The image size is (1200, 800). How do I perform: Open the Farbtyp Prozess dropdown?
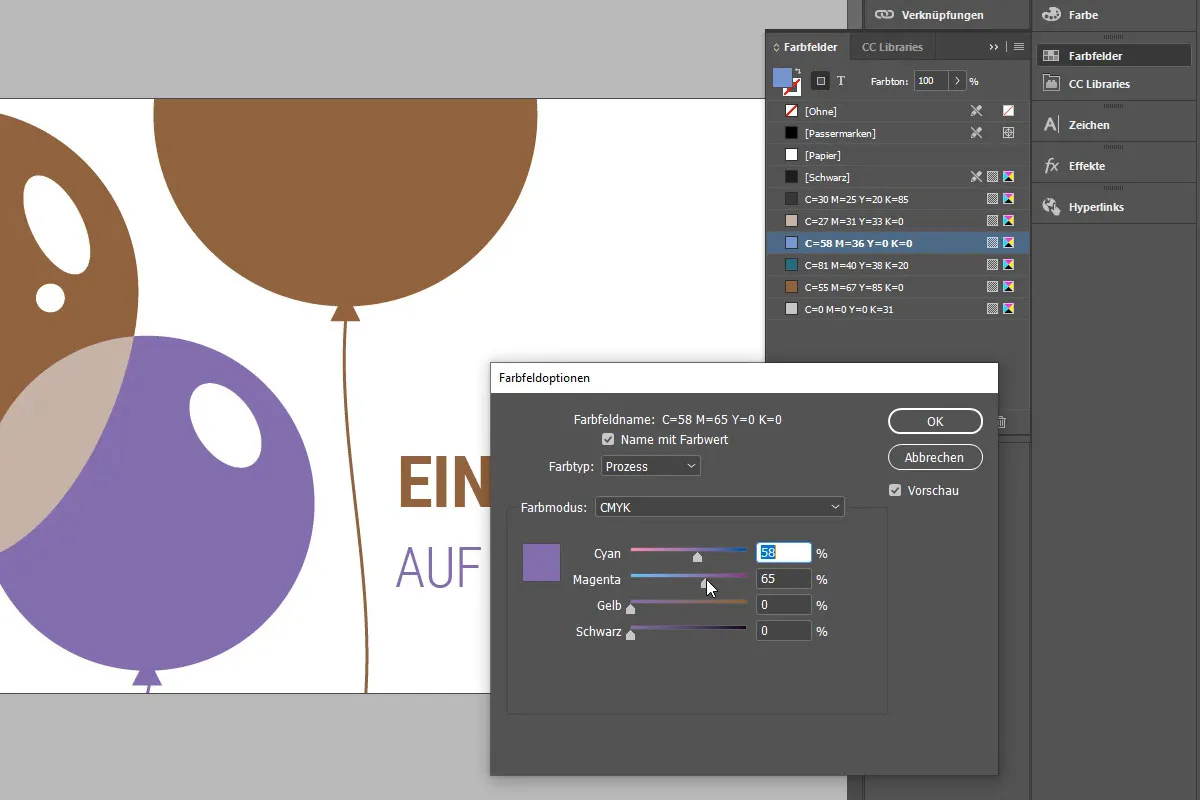pyautogui.click(x=650, y=466)
